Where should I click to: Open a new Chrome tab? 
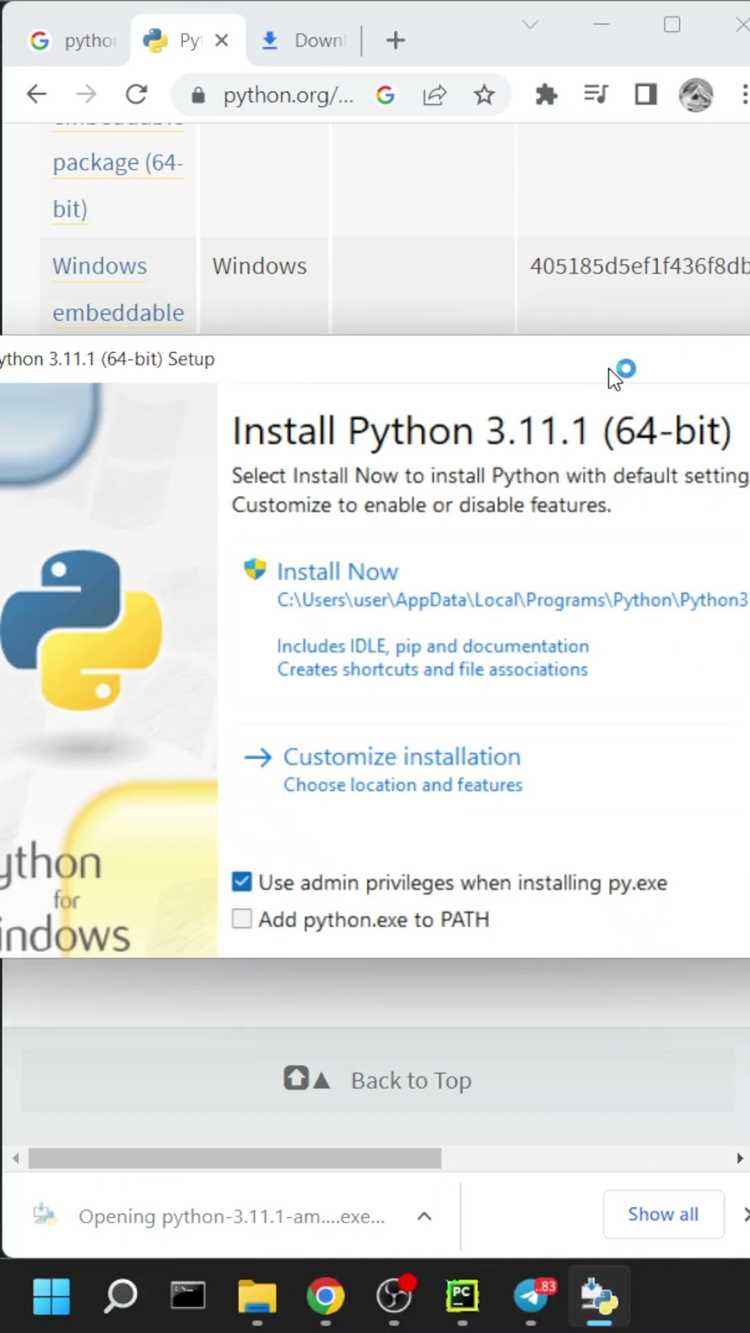click(396, 40)
